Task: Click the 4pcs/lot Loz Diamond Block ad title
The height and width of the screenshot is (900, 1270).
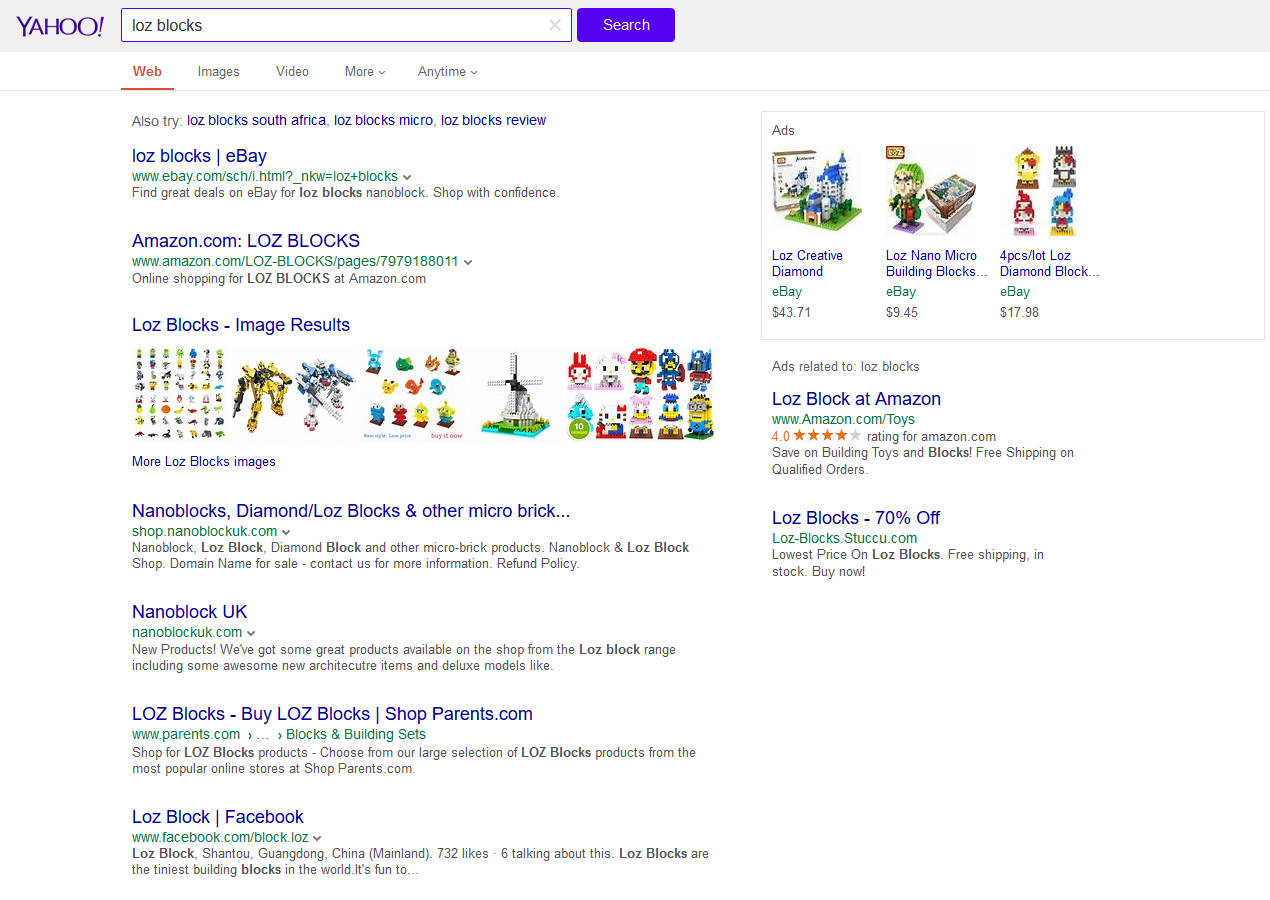Action: tap(1050, 263)
